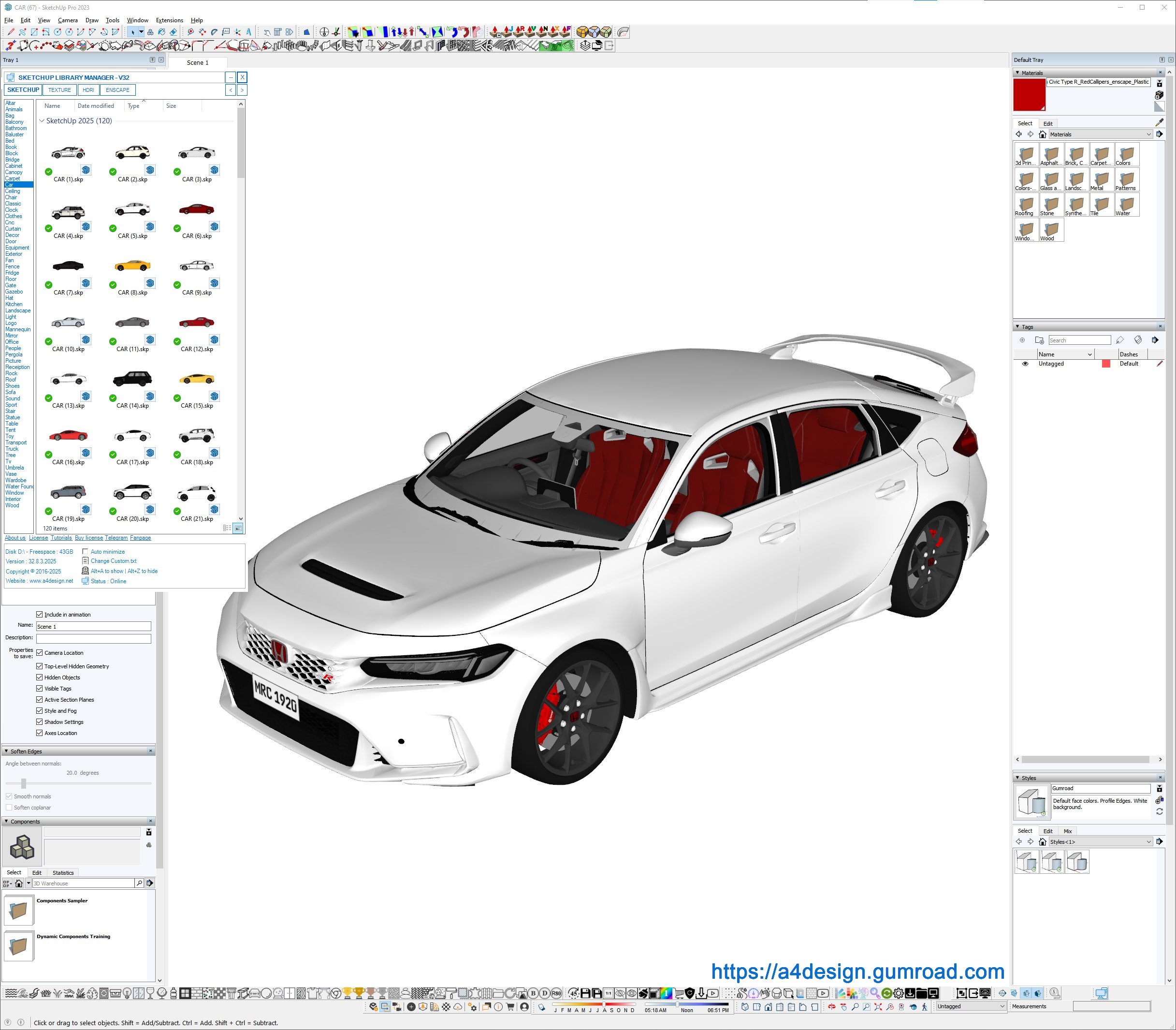
Task: Toggle visibility eye of Untagged tag
Action: click(x=1025, y=364)
